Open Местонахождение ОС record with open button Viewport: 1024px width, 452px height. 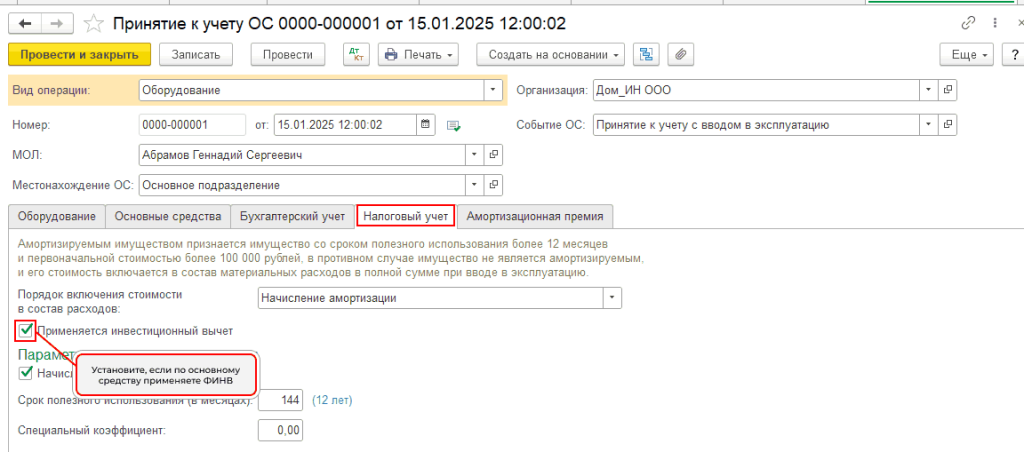(494, 185)
